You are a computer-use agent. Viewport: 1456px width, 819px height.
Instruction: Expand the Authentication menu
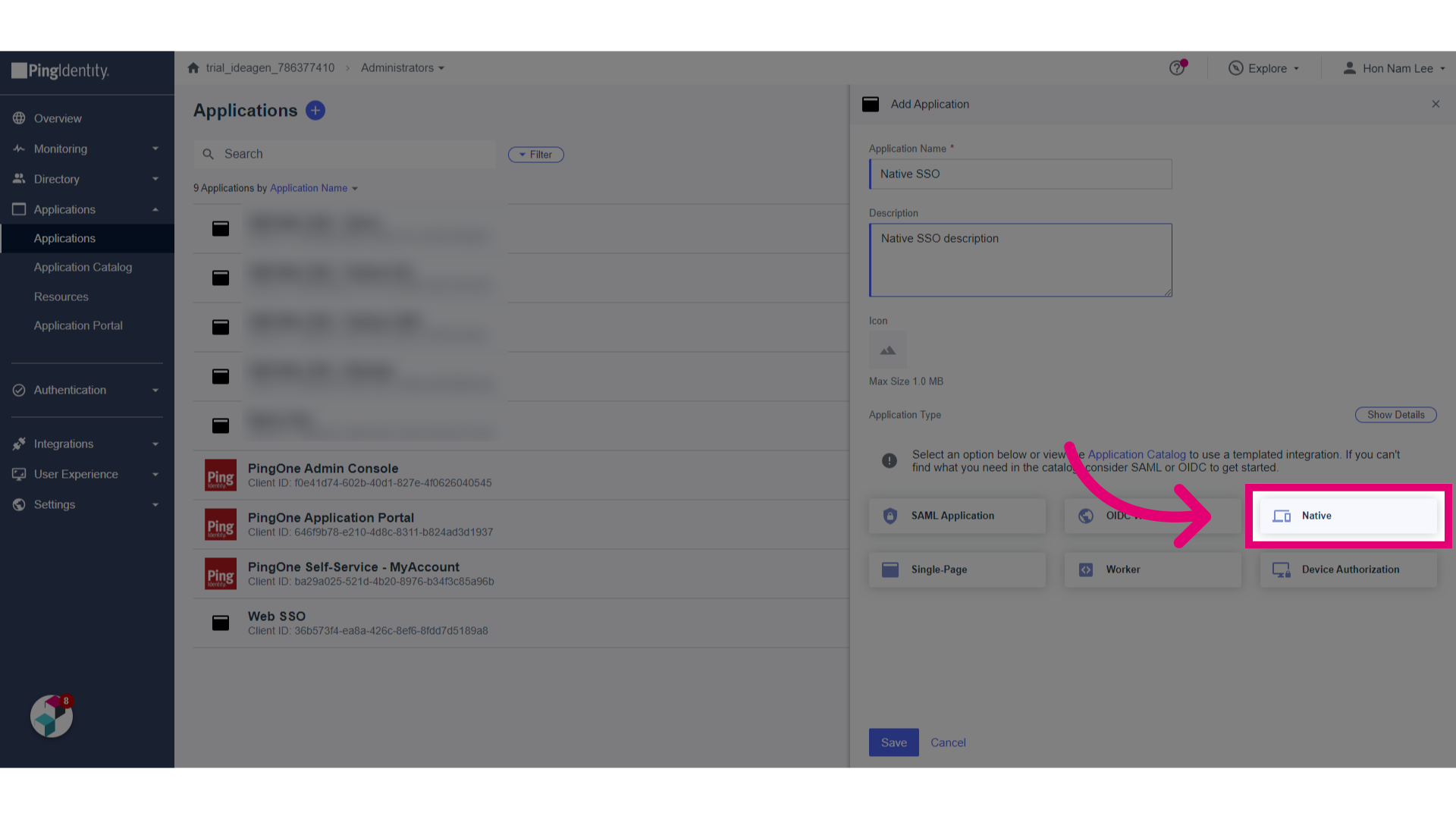click(x=155, y=390)
